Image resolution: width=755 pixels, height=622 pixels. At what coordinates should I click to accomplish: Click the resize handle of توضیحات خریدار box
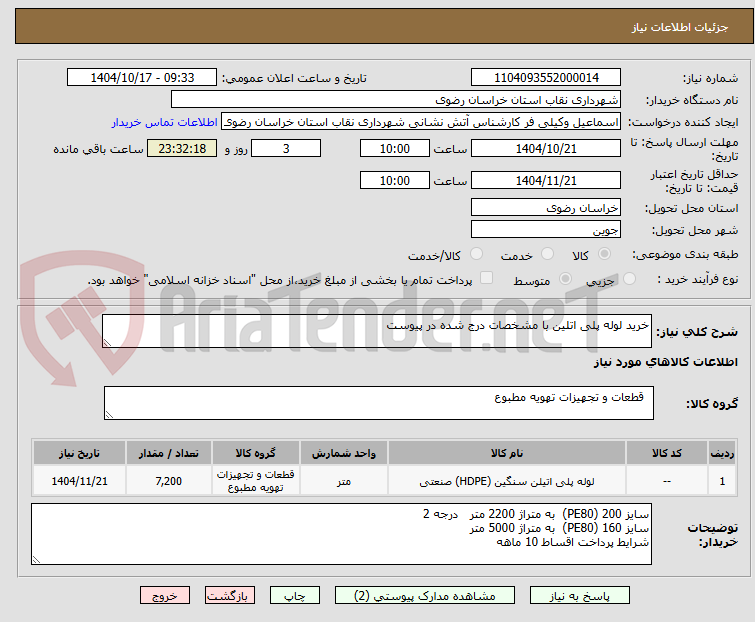point(36,559)
